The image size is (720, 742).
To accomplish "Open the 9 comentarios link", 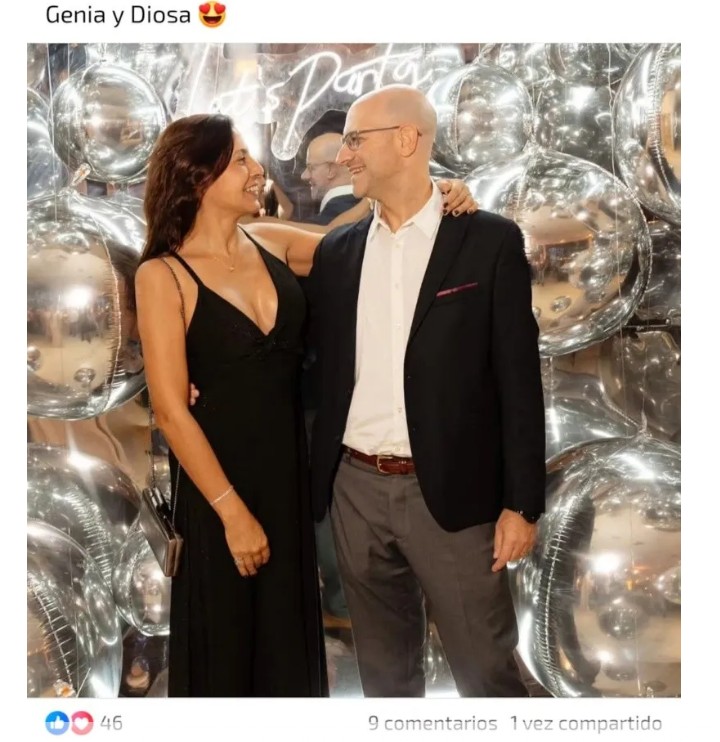I will pyautogui.click(x=432, y=723).
